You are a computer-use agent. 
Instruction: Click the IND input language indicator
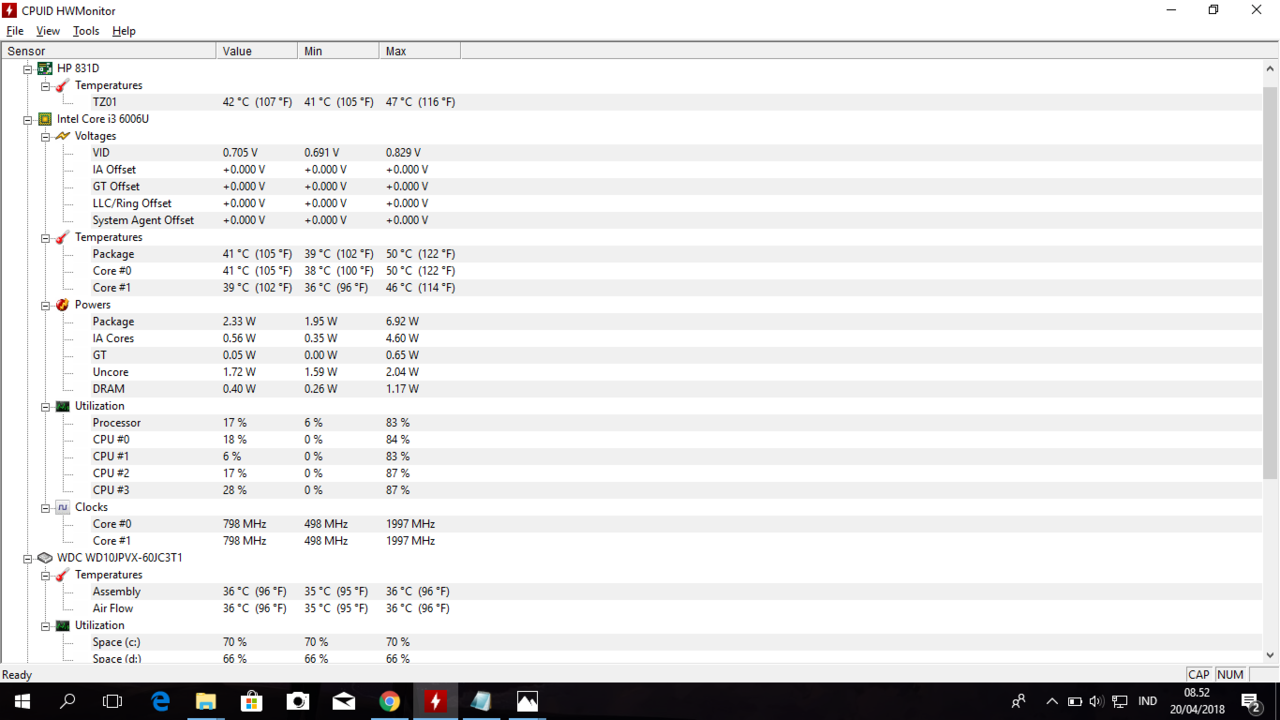[1148, 702]
